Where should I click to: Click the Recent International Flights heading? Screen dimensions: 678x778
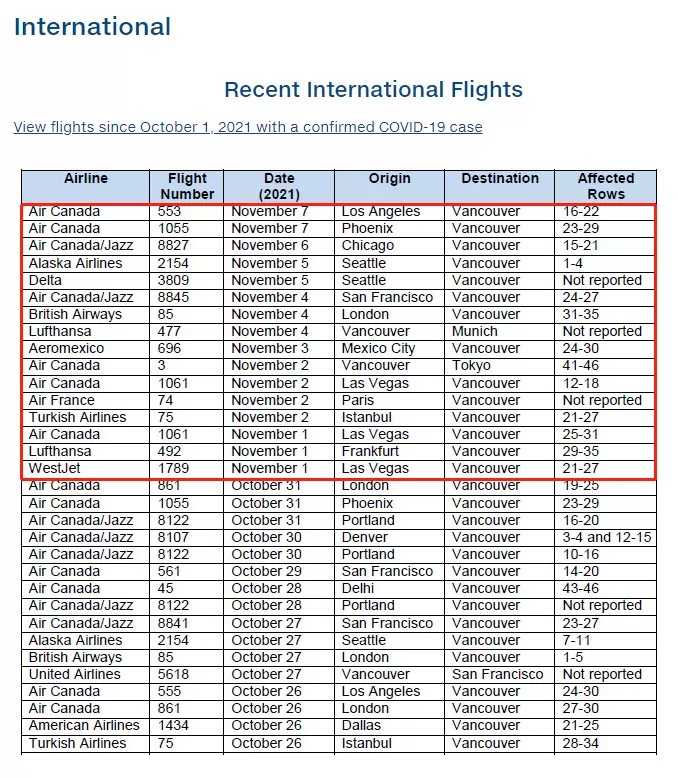pyautogui.click(x=373, y=90)
